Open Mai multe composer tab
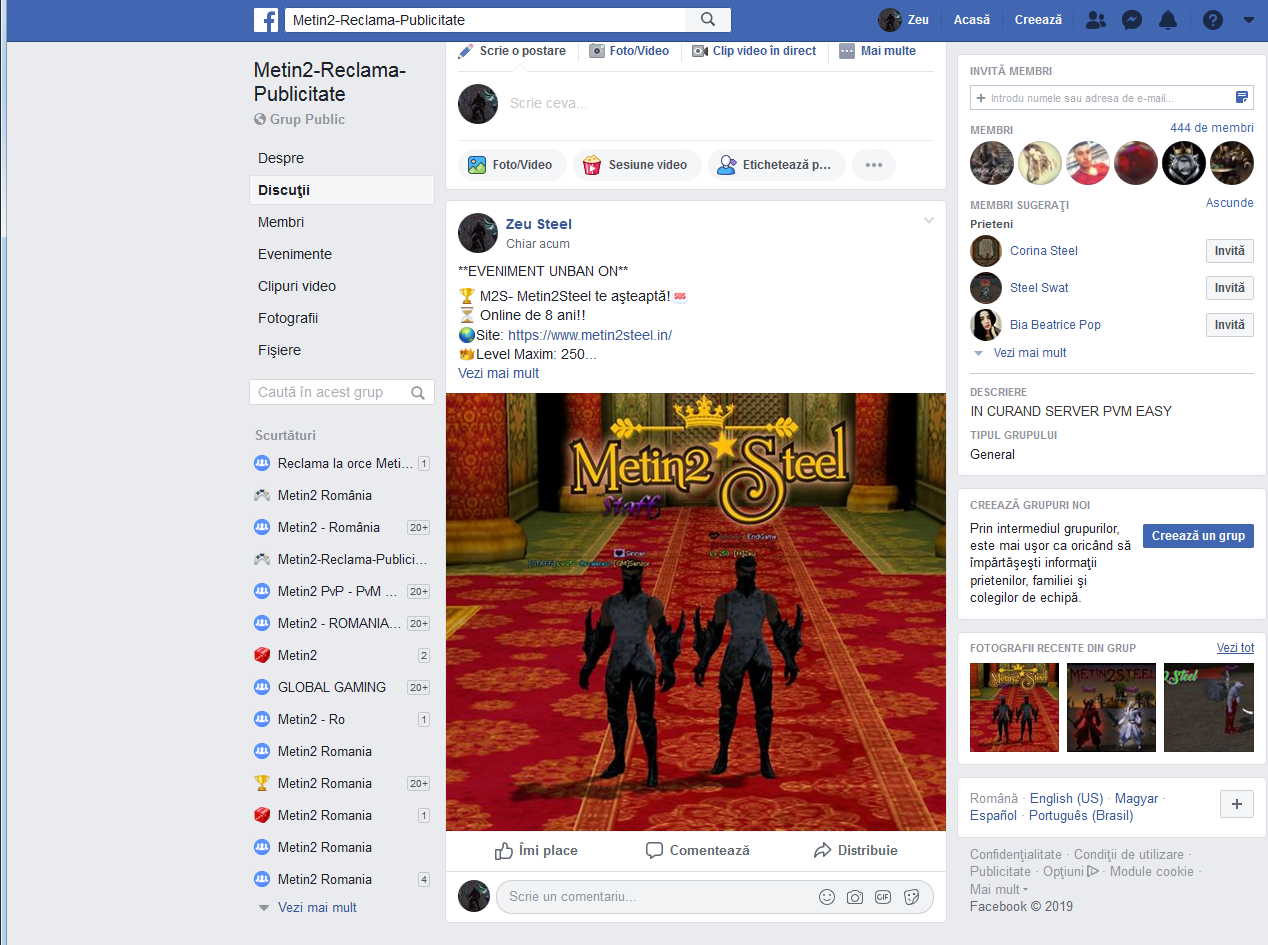This screenshot has height=945, width=1268. click(878, 51)
